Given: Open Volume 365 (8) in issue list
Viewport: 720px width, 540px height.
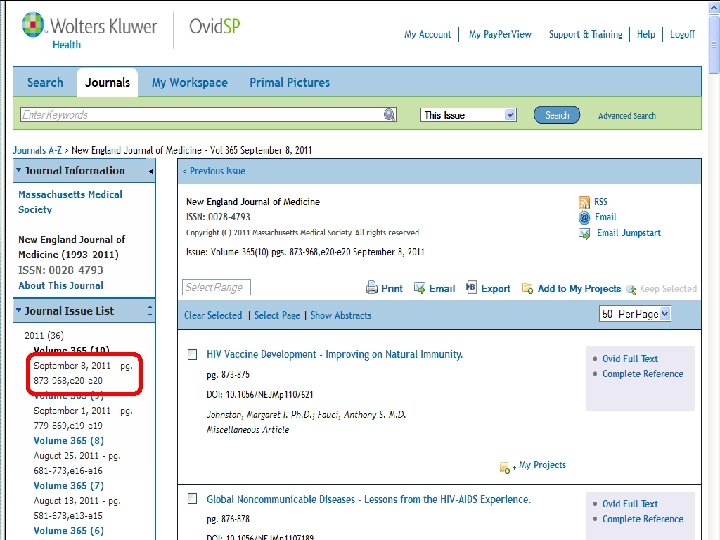Looking at the screenshot, I should click(68, 440).
